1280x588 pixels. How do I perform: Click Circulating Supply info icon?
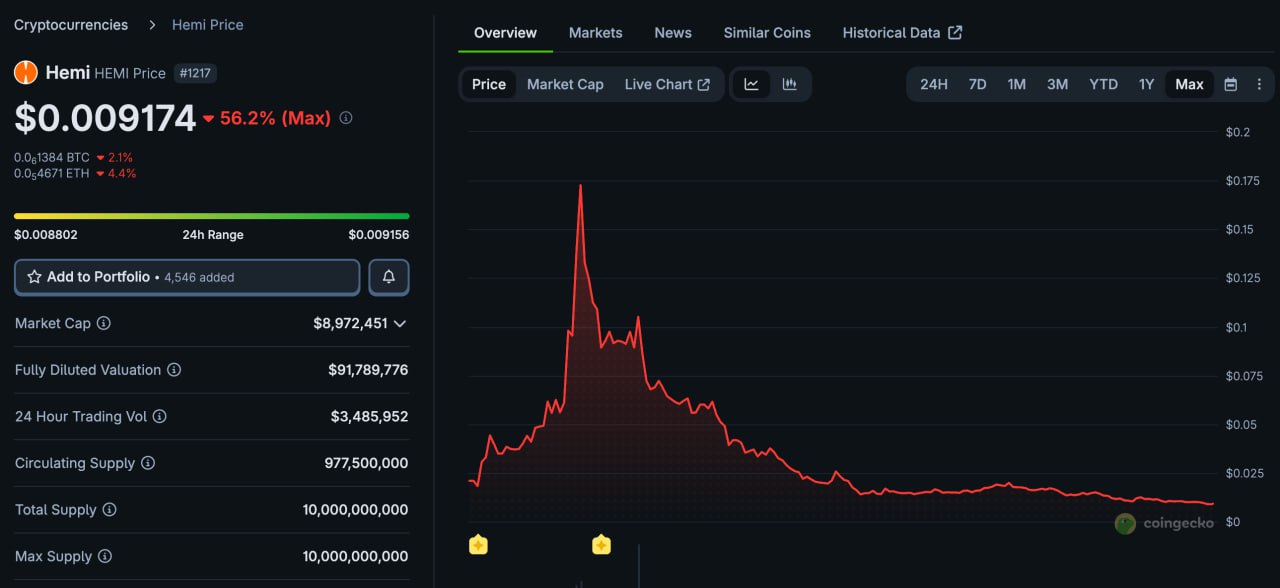tap(148, 463)
